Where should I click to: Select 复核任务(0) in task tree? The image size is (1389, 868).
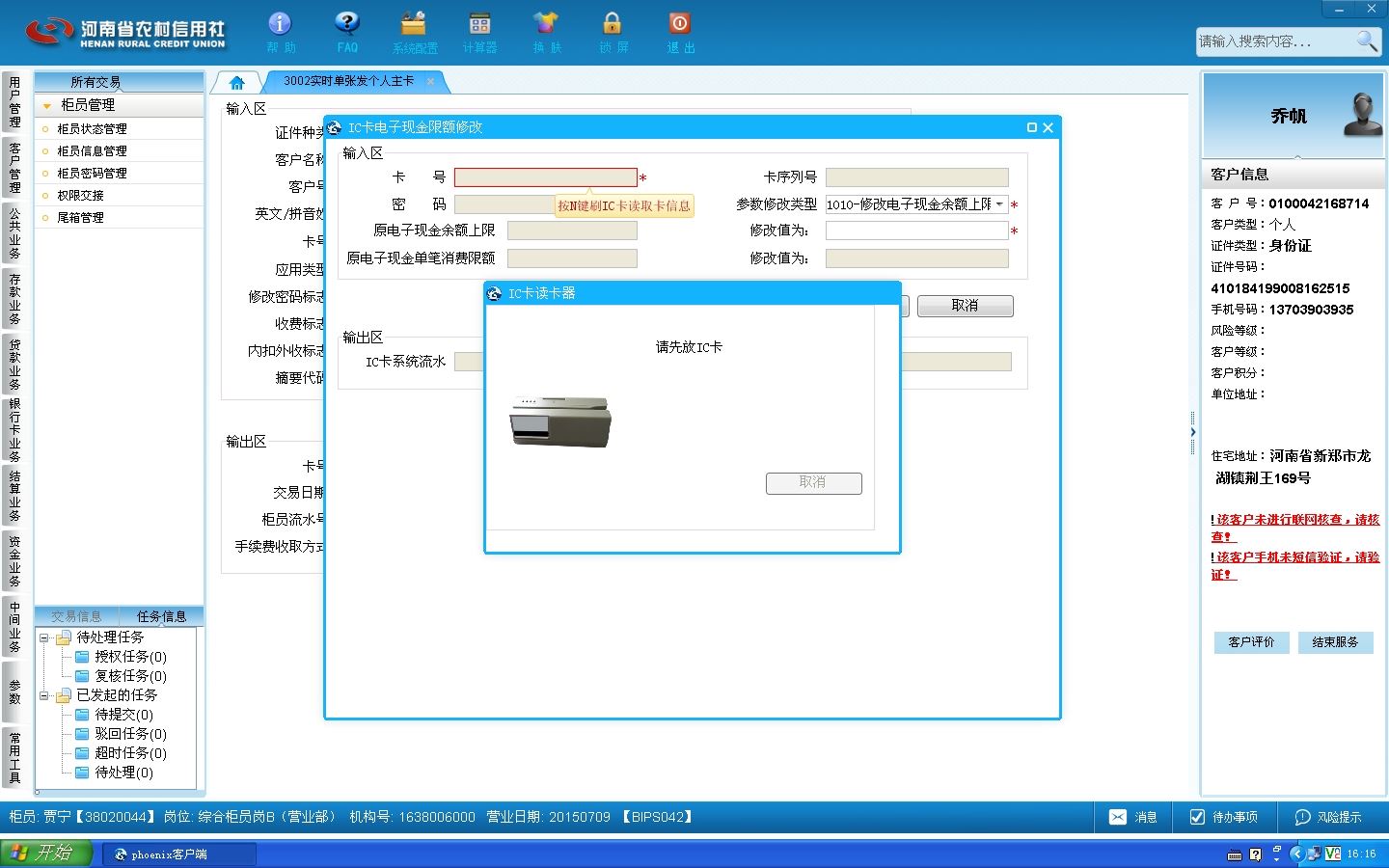click(x=130, y=676)
